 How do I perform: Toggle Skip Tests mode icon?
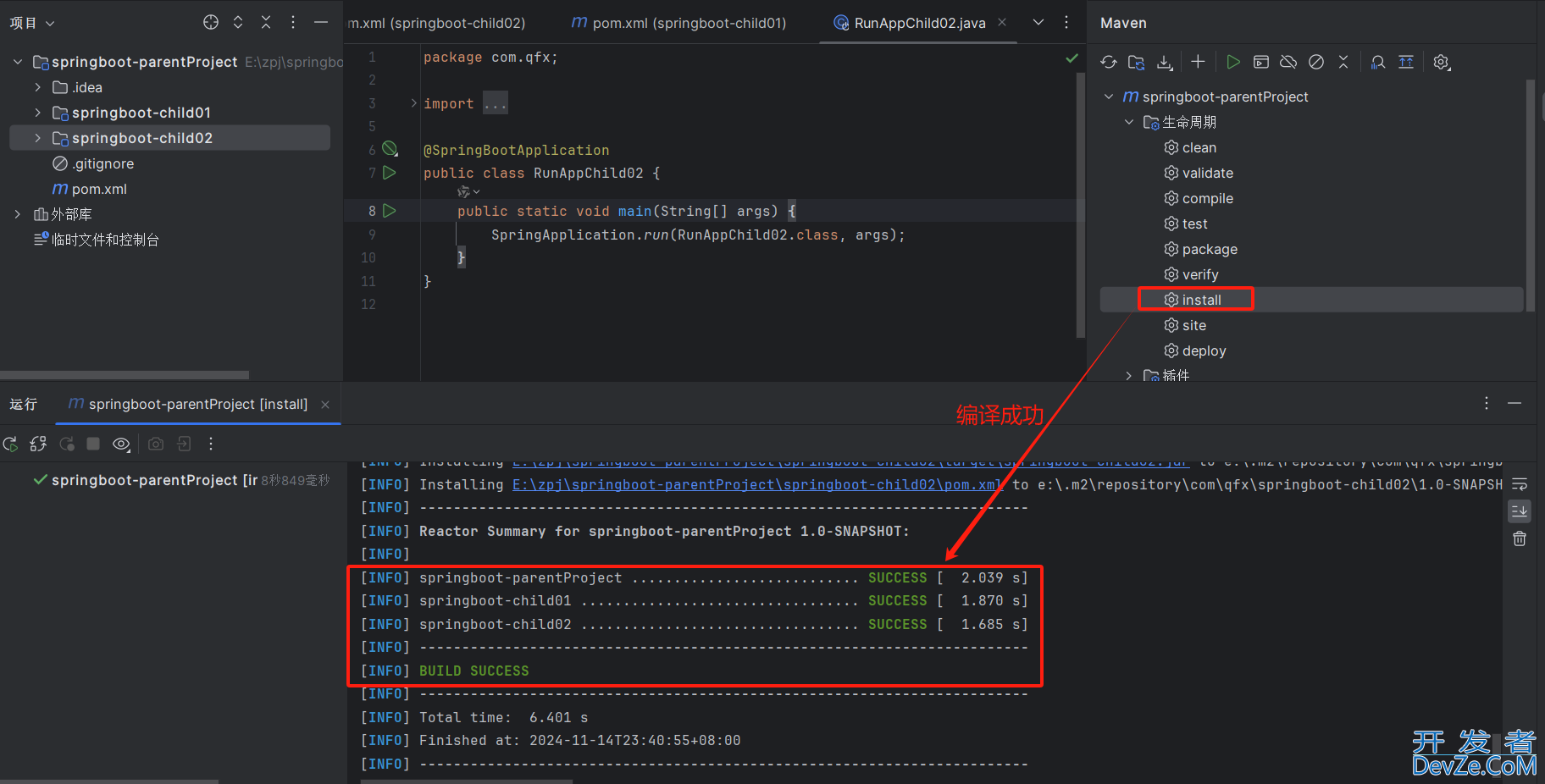(x=1316, y=62)
